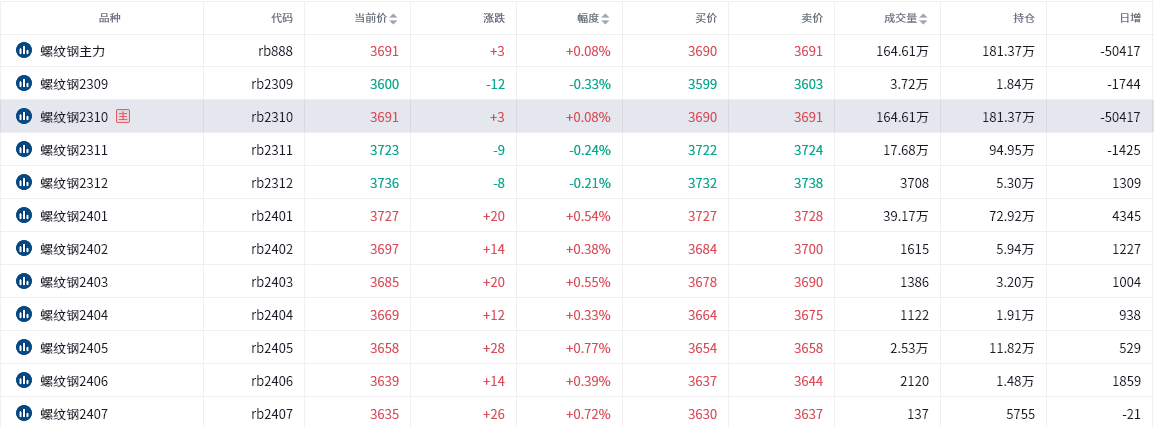Sort table by 当前价 column
Viewport: 1154px width, 427px height.
click(x=375, y=18)
